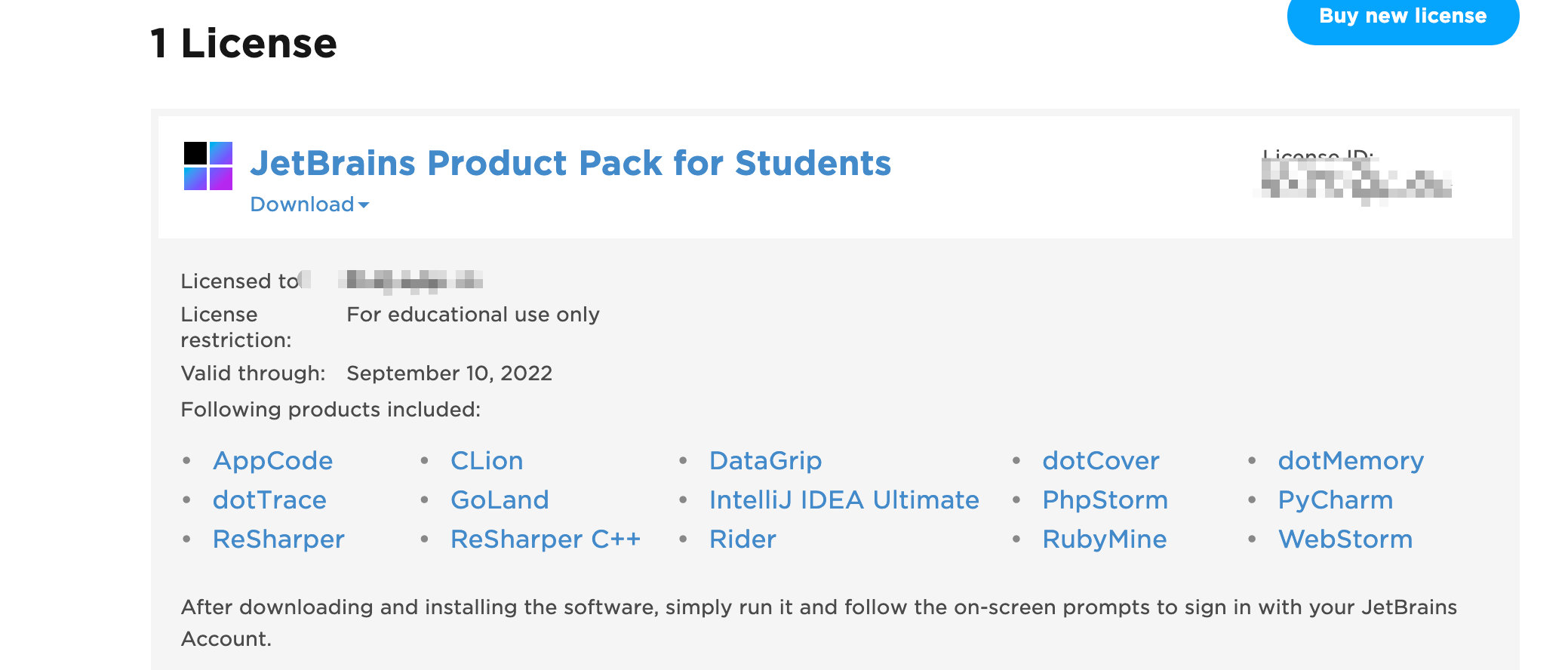Select the Rider product link
Image resolution: width=1568 pixels, height=670 pixels.
coord(742,539)
